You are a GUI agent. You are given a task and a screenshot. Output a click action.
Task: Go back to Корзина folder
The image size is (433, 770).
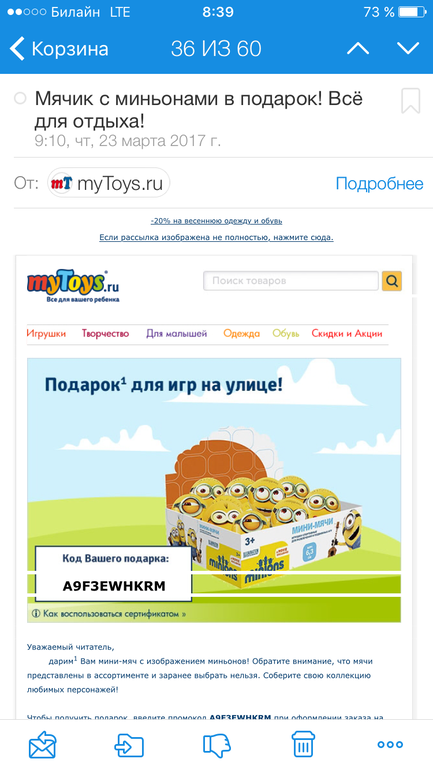coord(59,49)
